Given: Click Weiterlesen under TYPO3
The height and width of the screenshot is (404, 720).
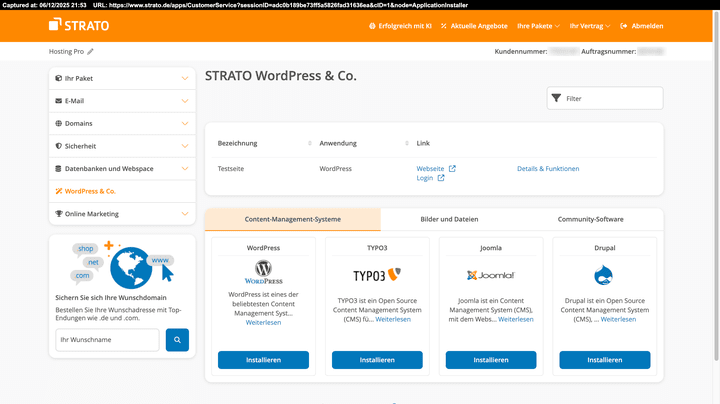Looking at the screenshot, I should [x=393, y=319].
